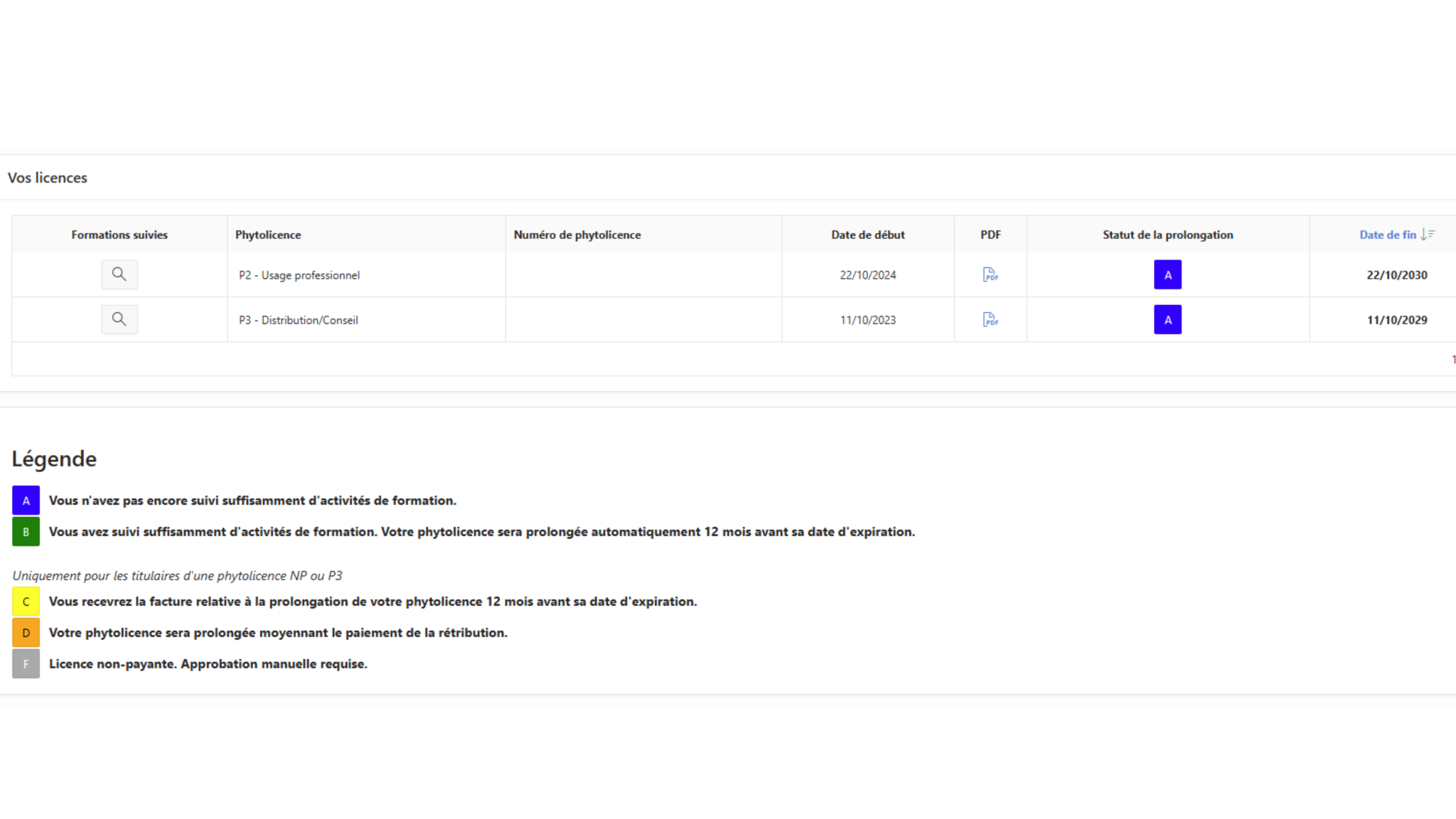Click end date 11/10/2029
This screenshot has width=1456, height=819.
pyautogui.click(x=1397, y=320)
